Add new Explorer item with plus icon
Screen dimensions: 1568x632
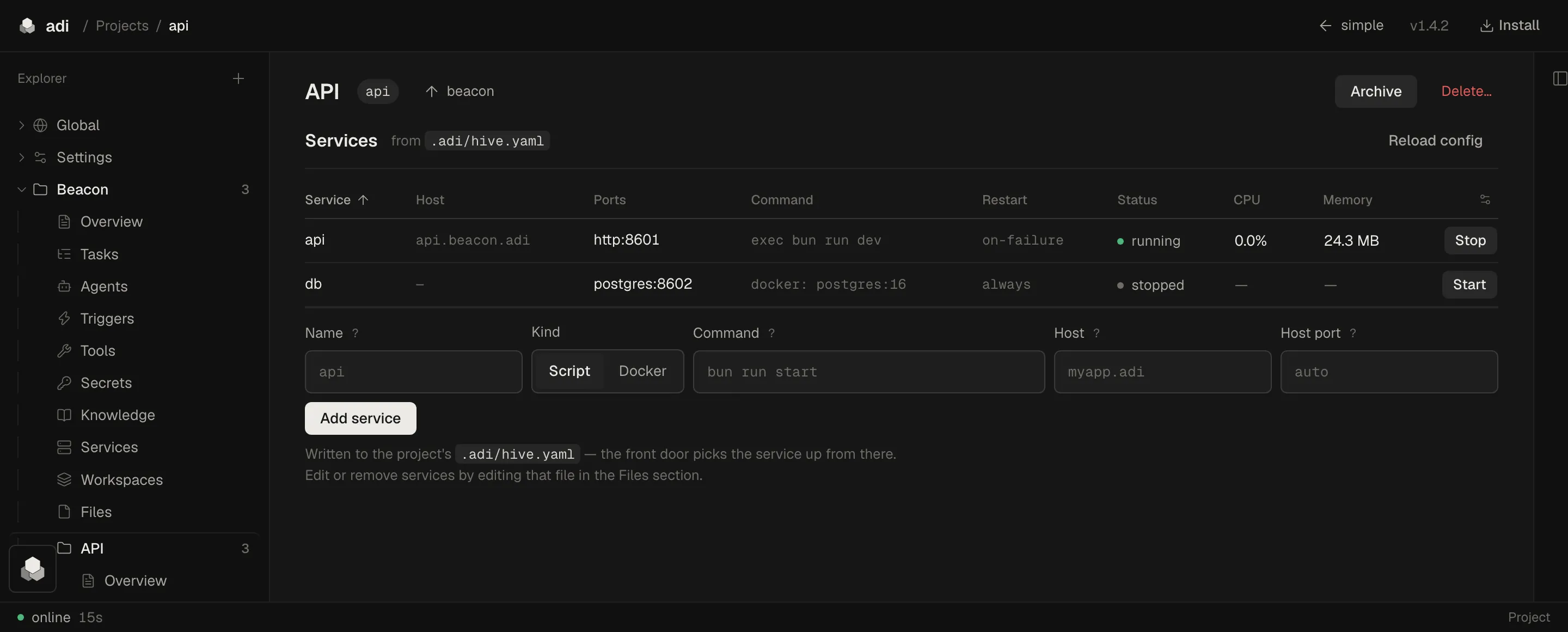click(238, 78)
